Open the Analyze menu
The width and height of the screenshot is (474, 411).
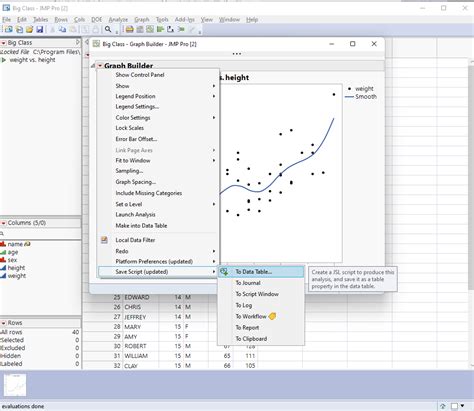pos(118,20)
